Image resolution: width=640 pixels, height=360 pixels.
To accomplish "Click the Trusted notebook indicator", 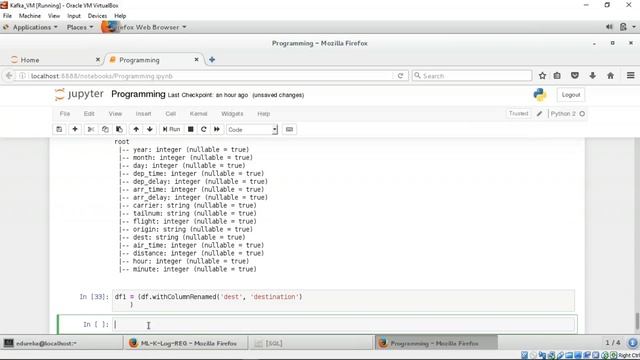I will 518,113.
